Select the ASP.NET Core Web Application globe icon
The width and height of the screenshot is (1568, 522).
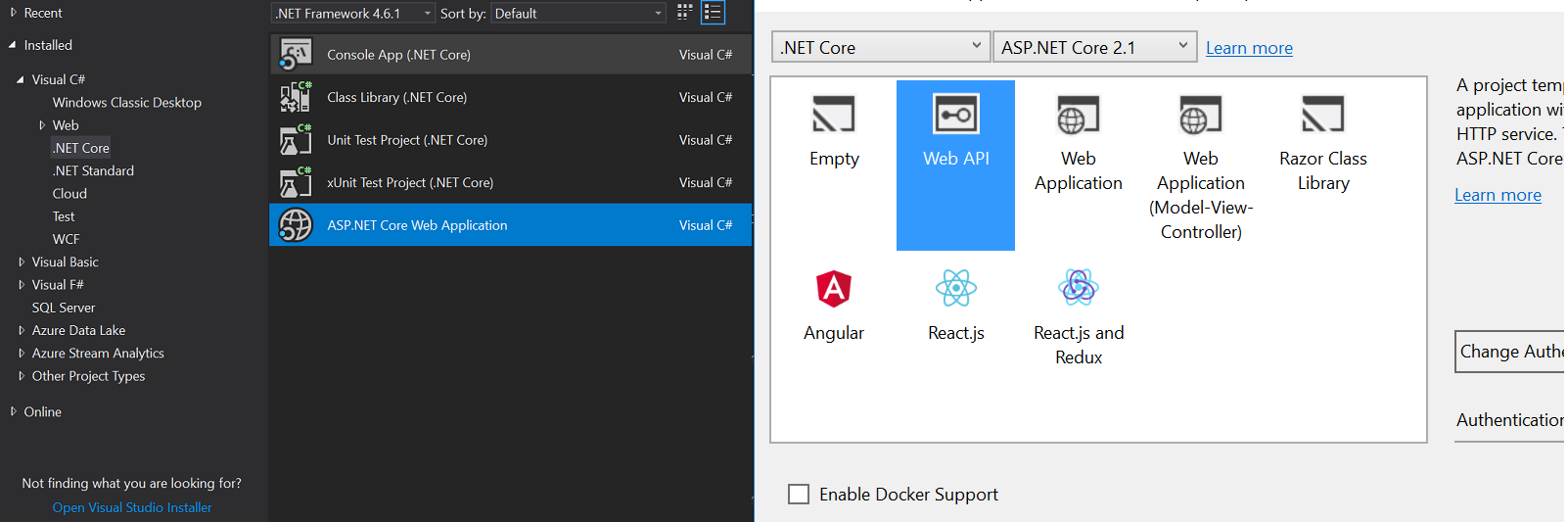tap(296, 225)
